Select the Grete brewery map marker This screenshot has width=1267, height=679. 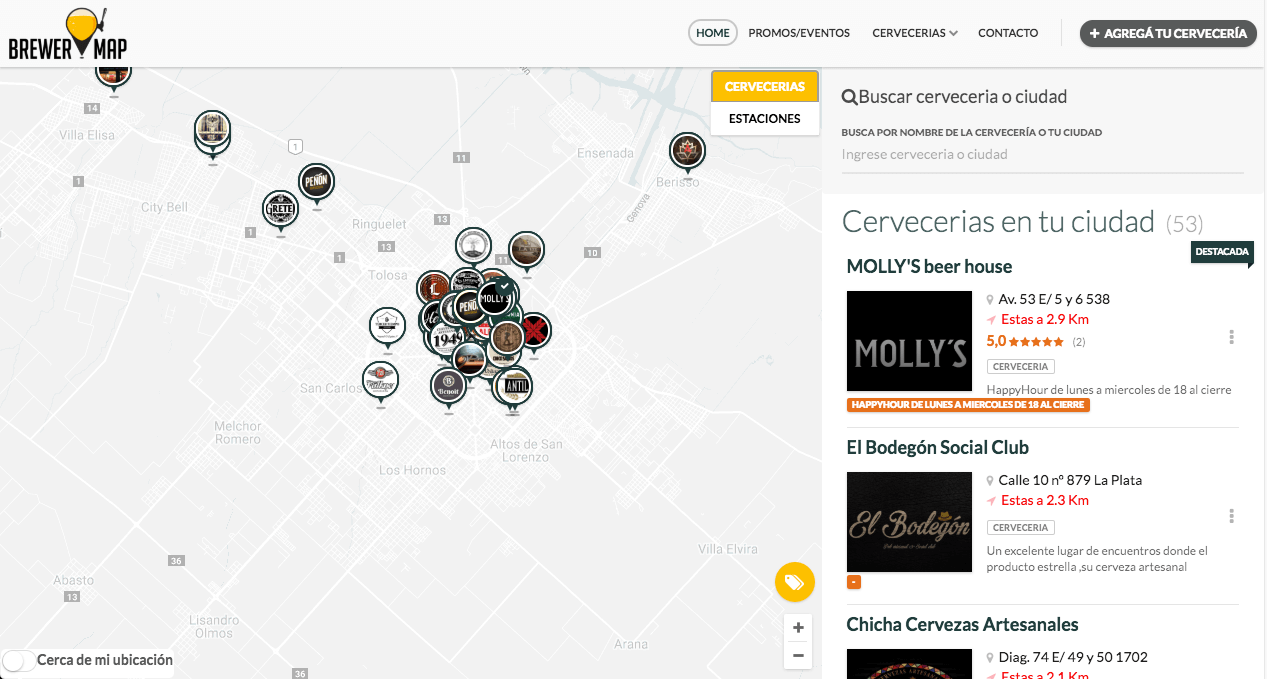point(280,209)
